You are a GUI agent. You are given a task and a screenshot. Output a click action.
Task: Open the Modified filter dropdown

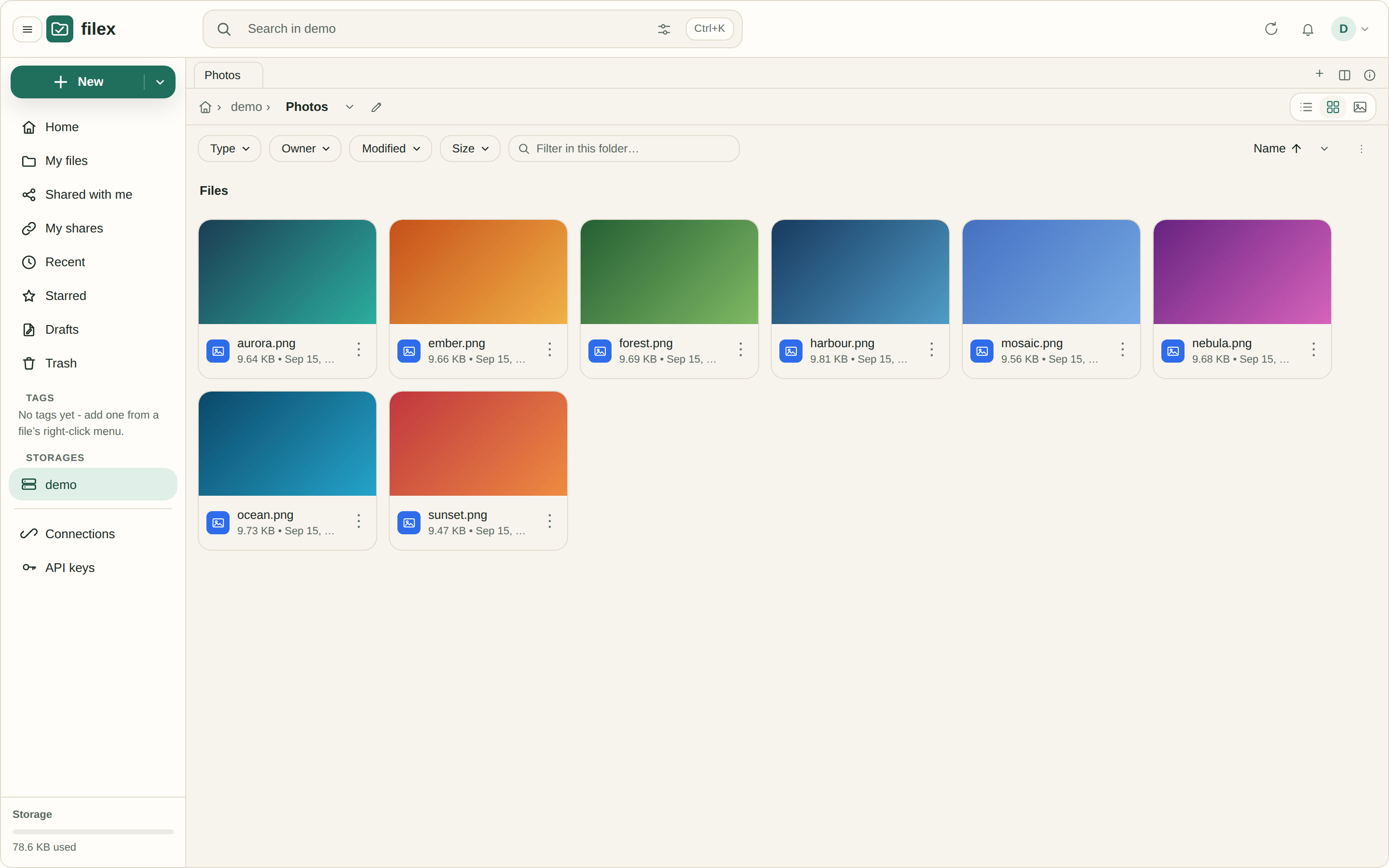click(x=390, y=149)
